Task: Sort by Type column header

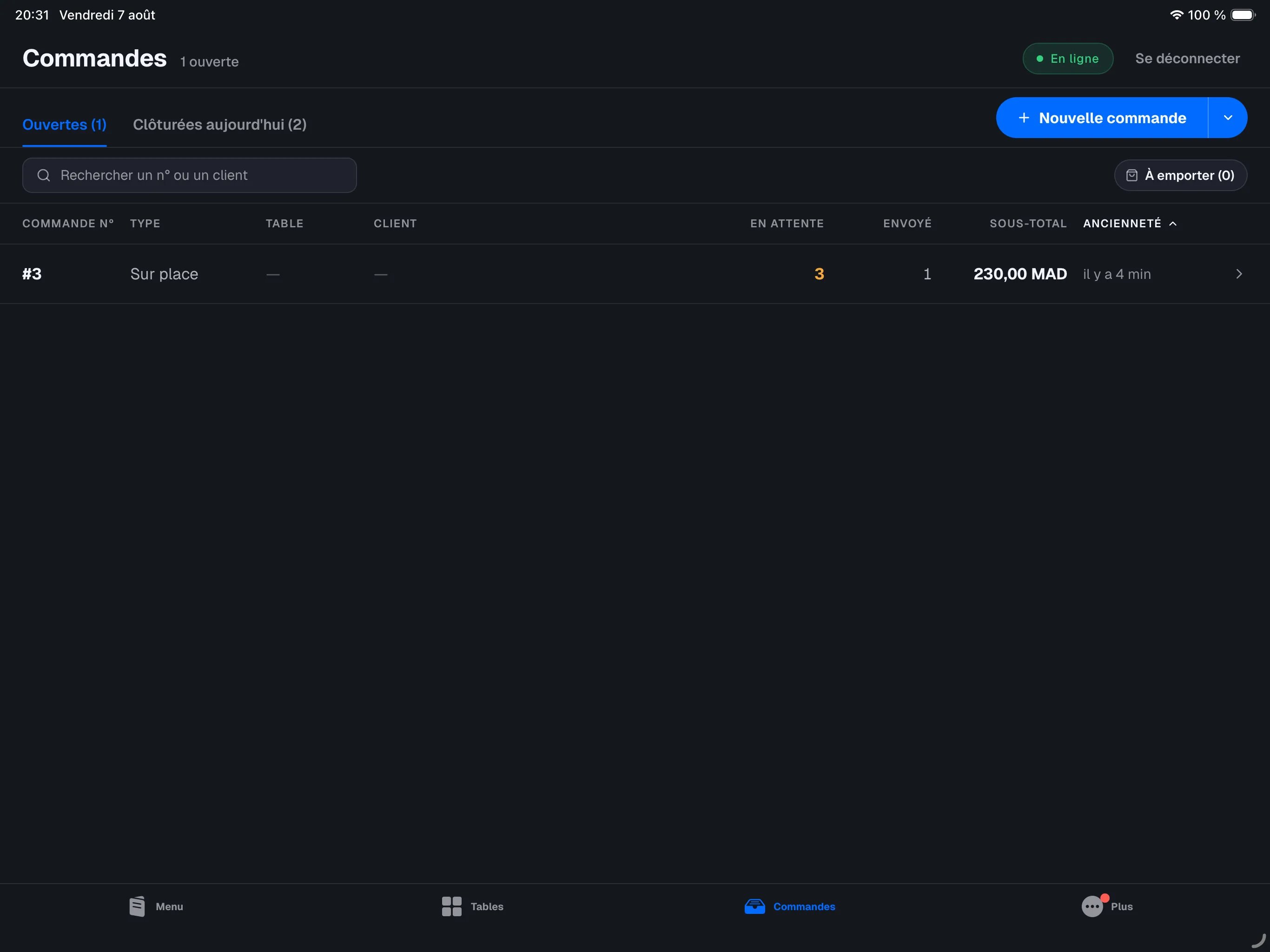Action: pos(145,224)
